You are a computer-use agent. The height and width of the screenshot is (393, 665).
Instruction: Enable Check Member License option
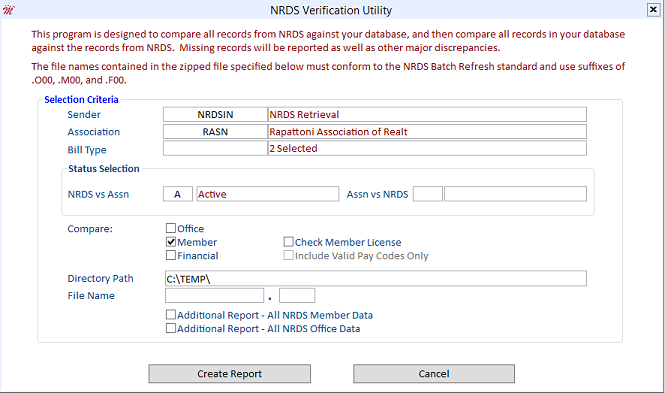coord(288,242)
